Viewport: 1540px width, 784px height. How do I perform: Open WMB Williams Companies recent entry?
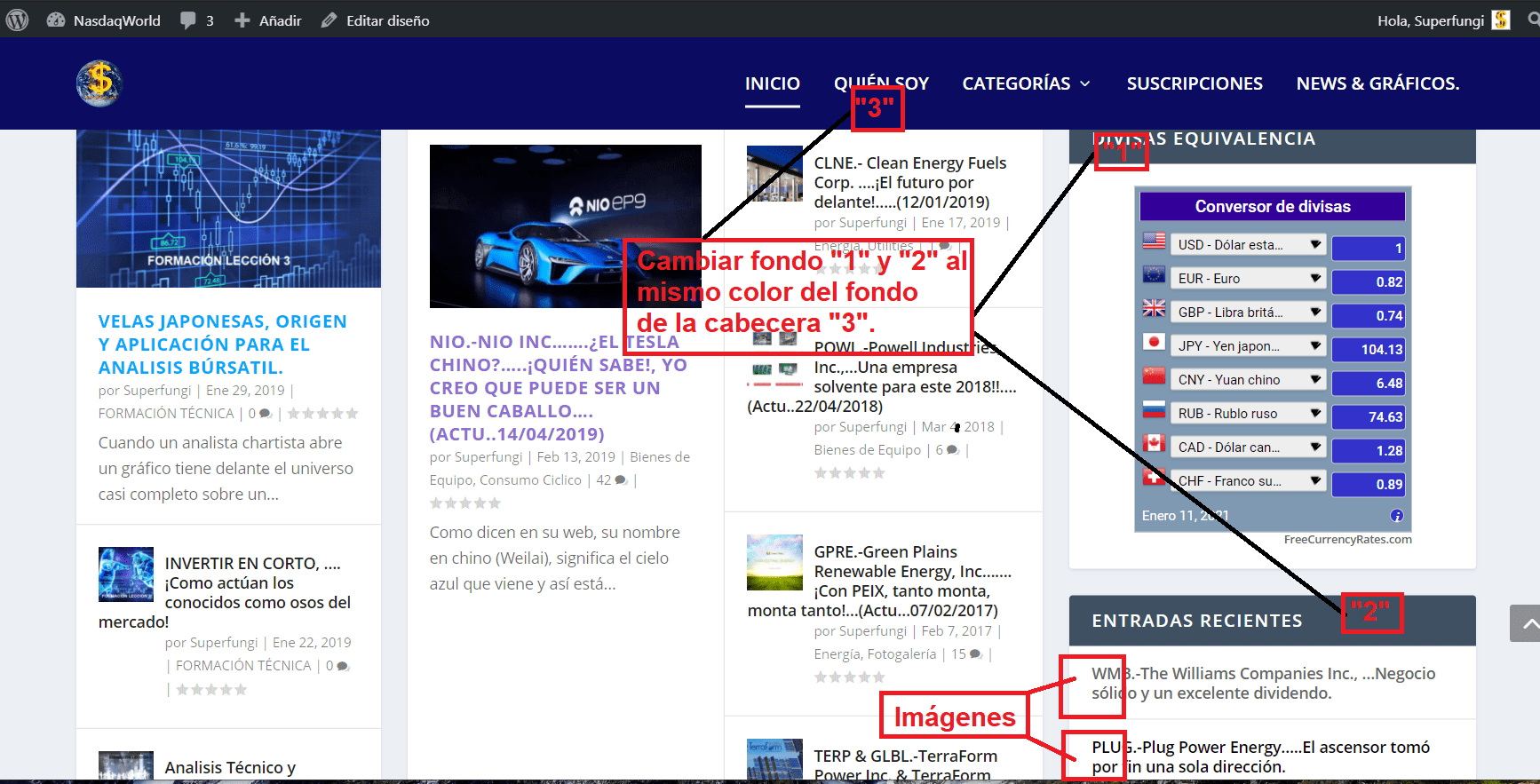pos(1263,684)
